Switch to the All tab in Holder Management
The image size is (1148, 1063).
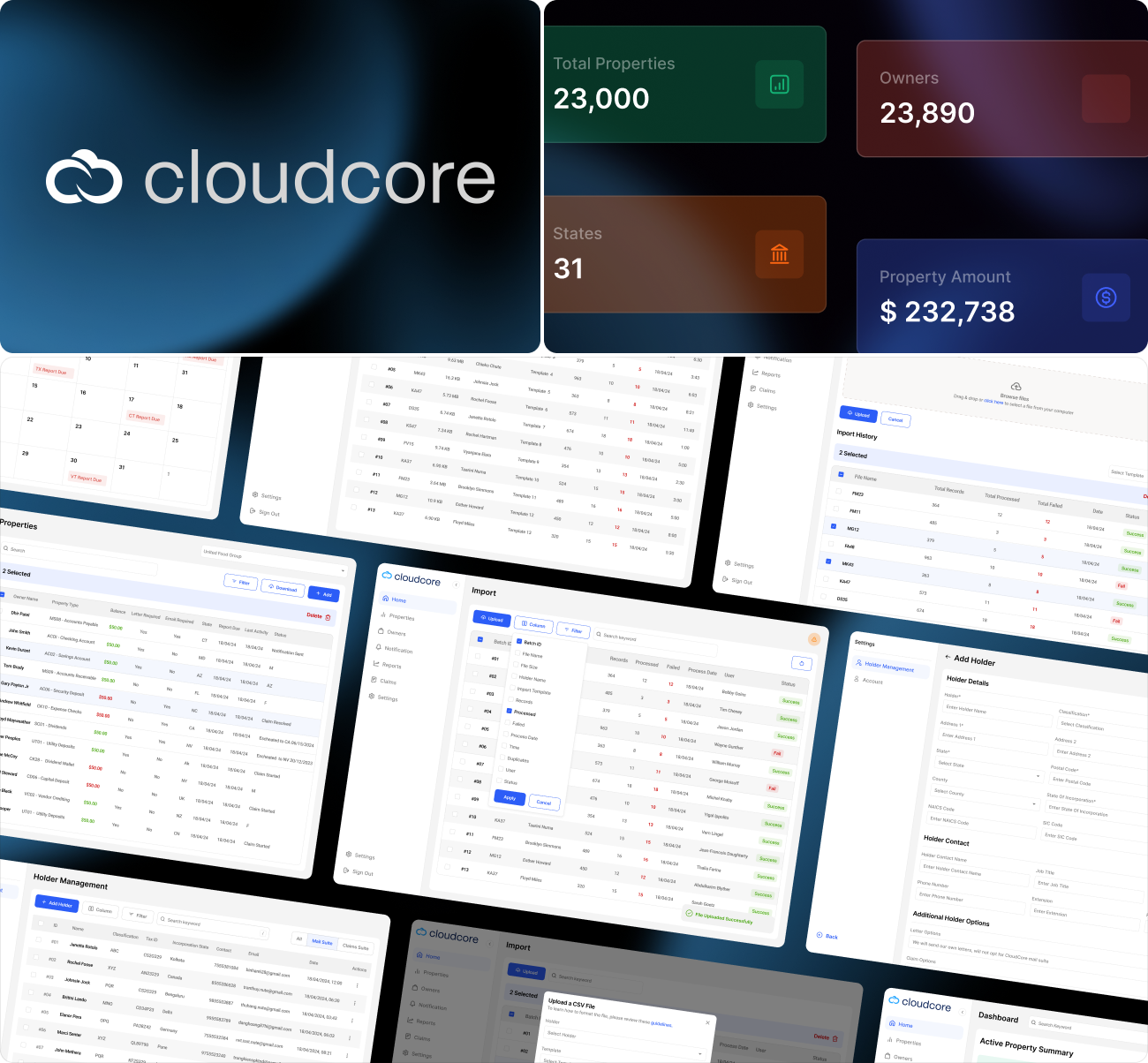(x=298, y=939)
